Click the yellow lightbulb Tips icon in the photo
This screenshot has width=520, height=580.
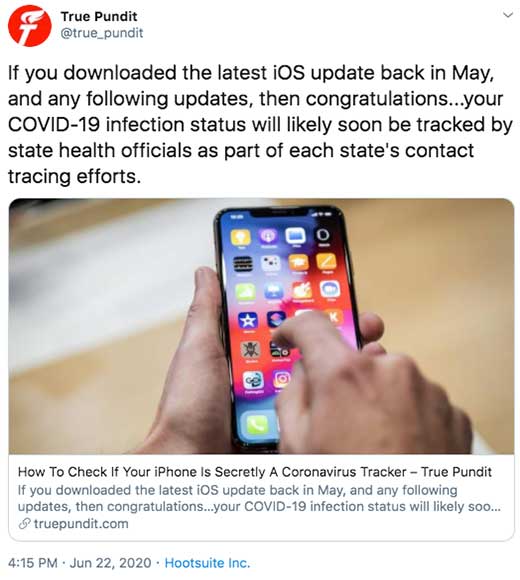coord(241,237)
